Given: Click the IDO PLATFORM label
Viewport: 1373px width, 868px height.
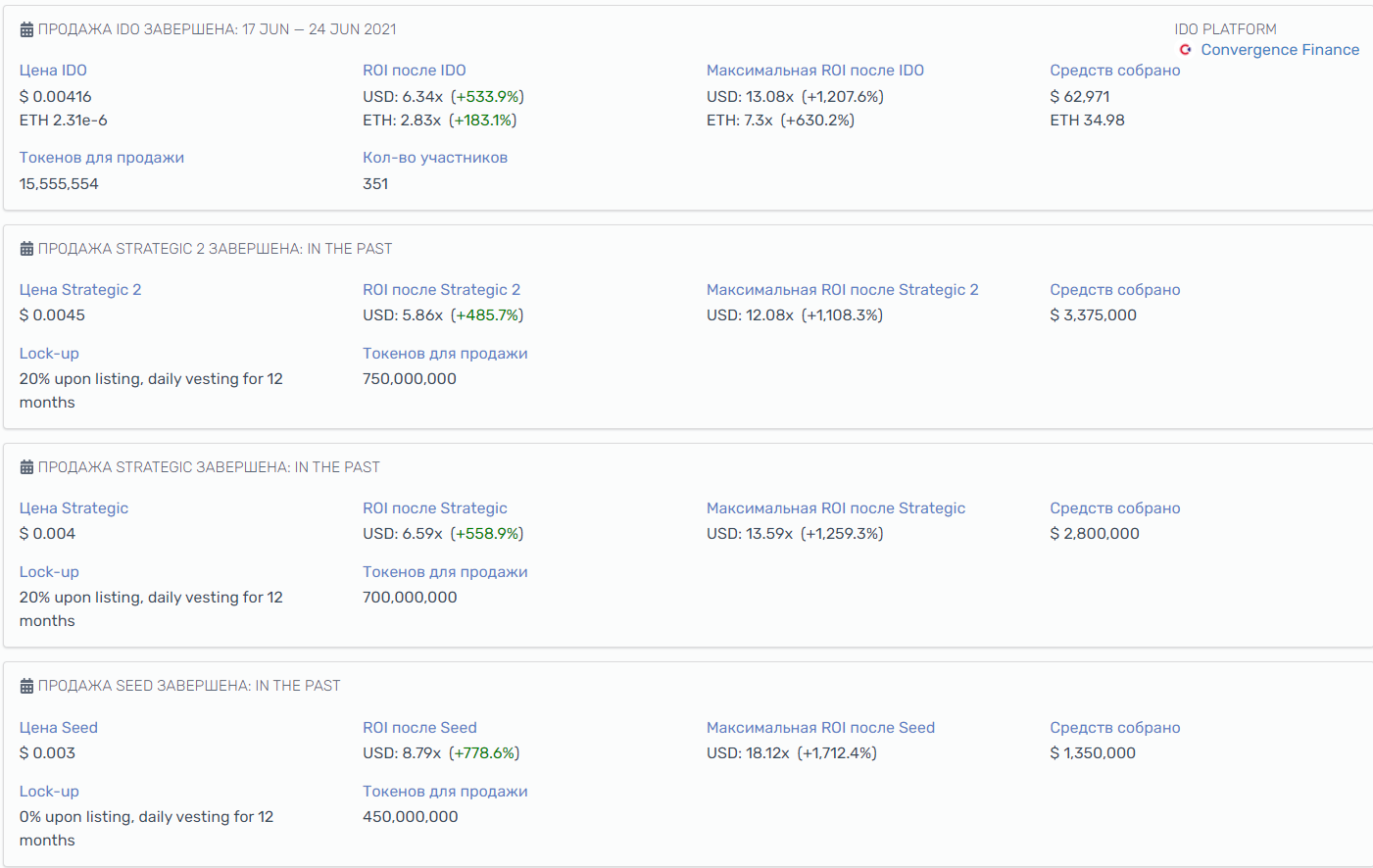Looking at the screenshot, I should [1225, 29].
